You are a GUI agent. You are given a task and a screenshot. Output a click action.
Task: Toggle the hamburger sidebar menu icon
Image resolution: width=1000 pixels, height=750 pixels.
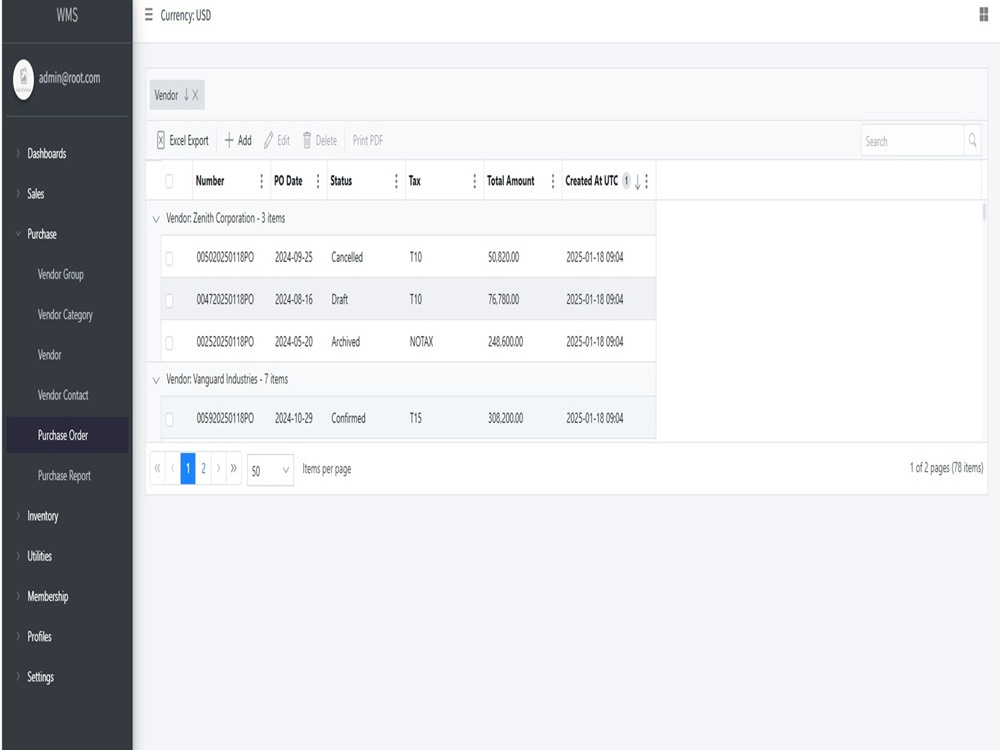(x=149, y=15)
